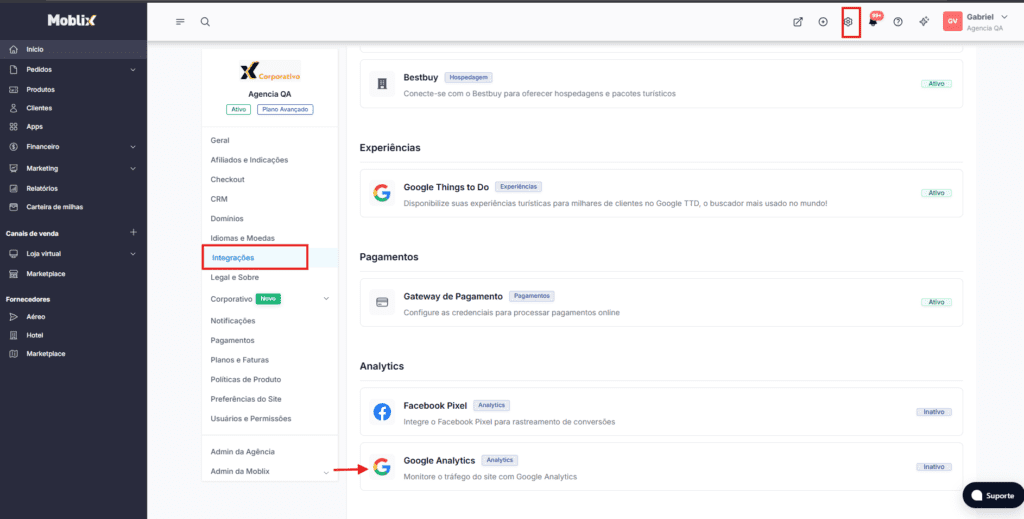This screenshot has width=1024, height=519.
Task: Expand the Corporativo settings section
Action: [326, 299]
